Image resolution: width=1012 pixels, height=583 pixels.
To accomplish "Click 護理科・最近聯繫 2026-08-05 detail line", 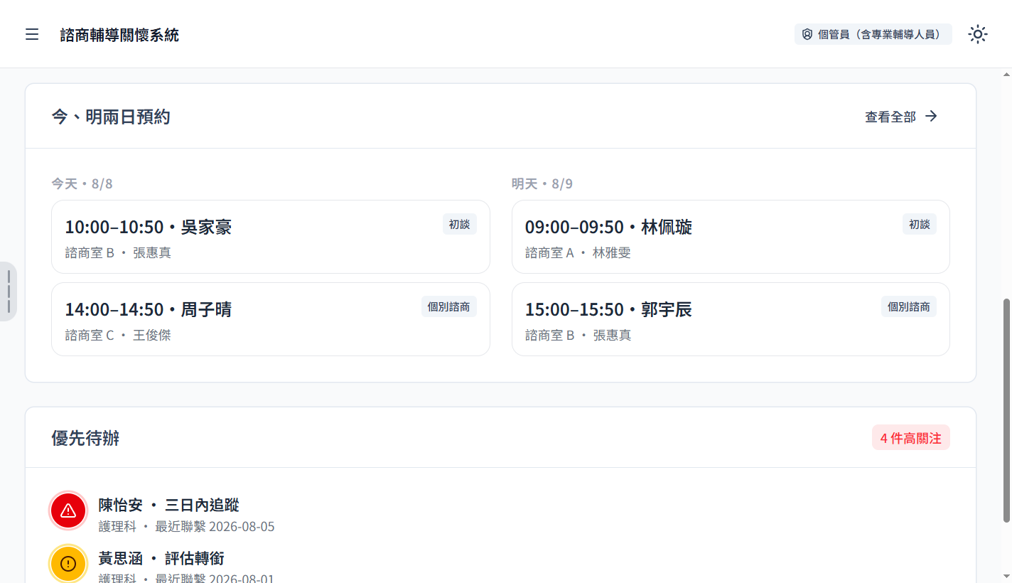I will [x=187, y=527].
